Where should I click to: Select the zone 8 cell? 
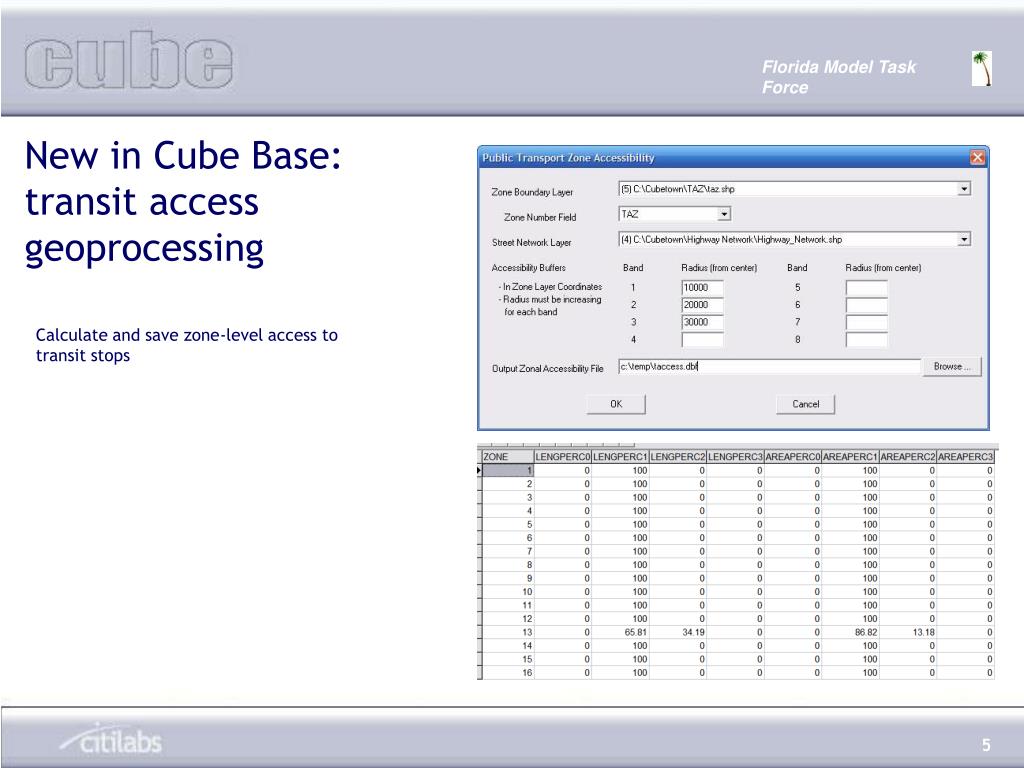(x=507, y=565)
